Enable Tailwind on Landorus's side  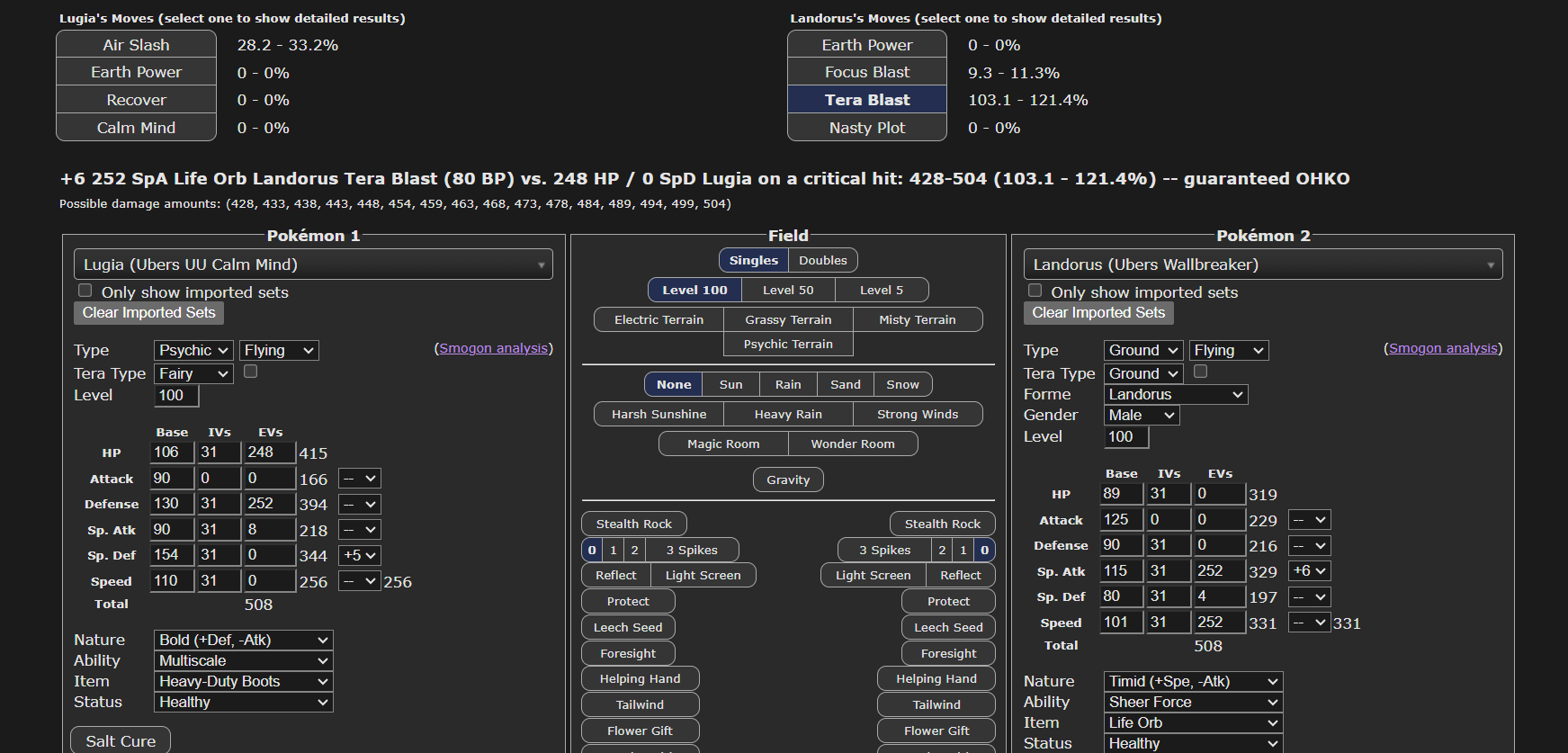click(x=936, y=704)
